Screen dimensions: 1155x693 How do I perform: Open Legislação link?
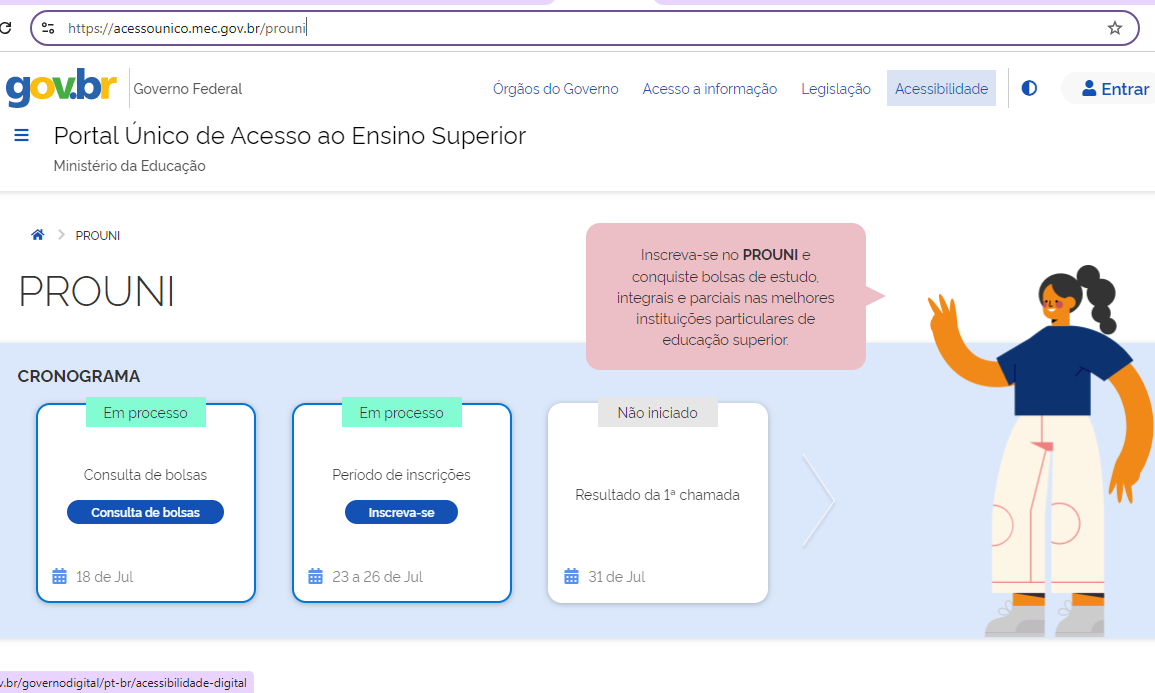[835, 88]
